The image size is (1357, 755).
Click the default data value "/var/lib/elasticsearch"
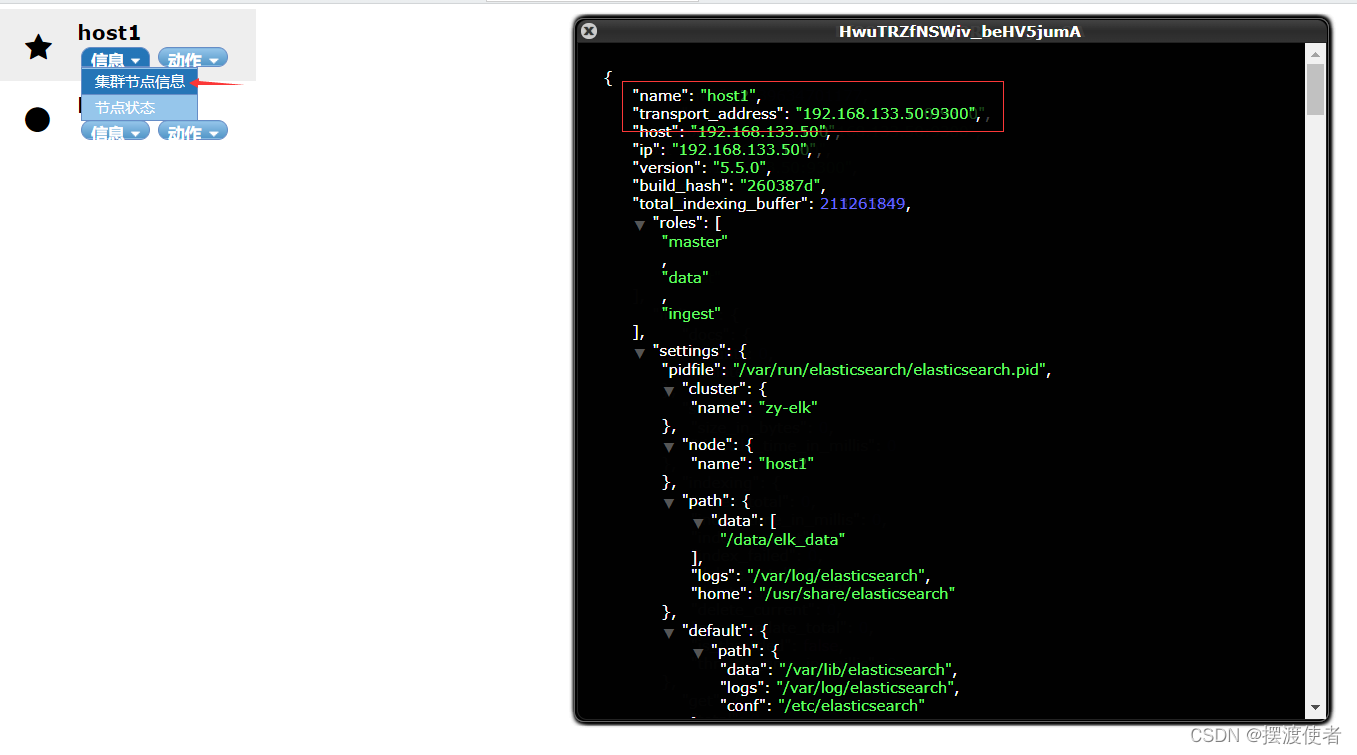(x=866, y=669)
